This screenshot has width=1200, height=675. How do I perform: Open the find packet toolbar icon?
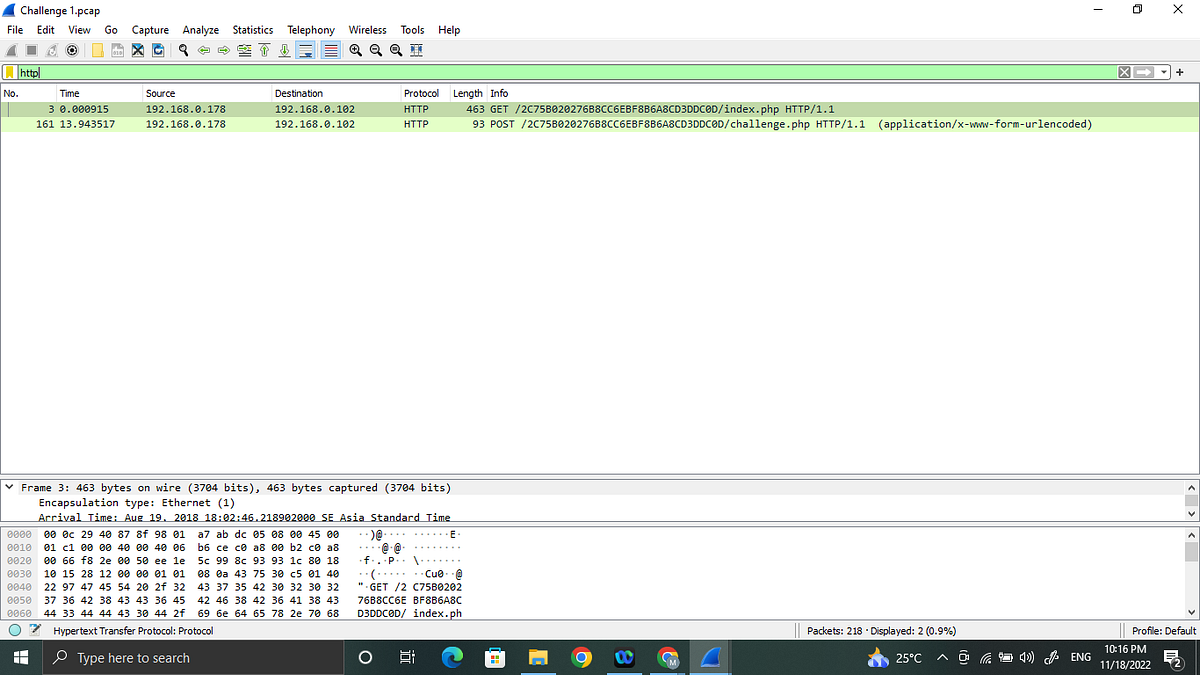click(184, 50)
